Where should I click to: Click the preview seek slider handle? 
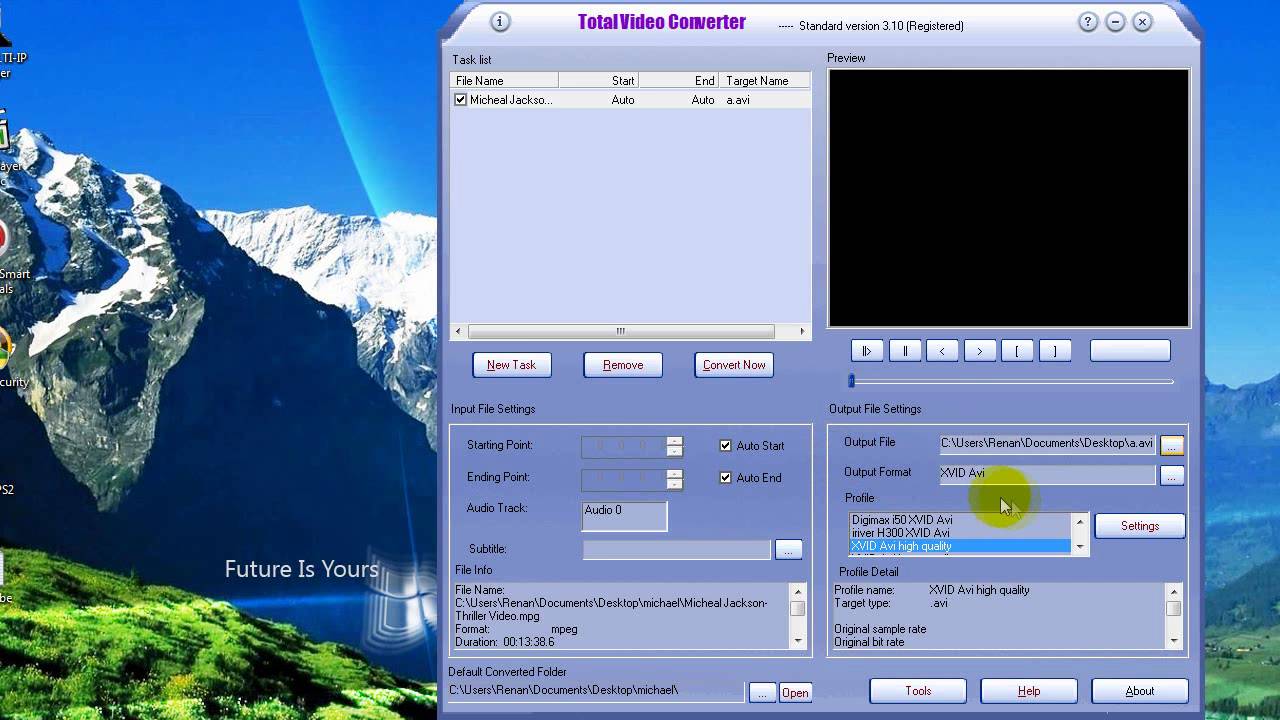[851, 381]
